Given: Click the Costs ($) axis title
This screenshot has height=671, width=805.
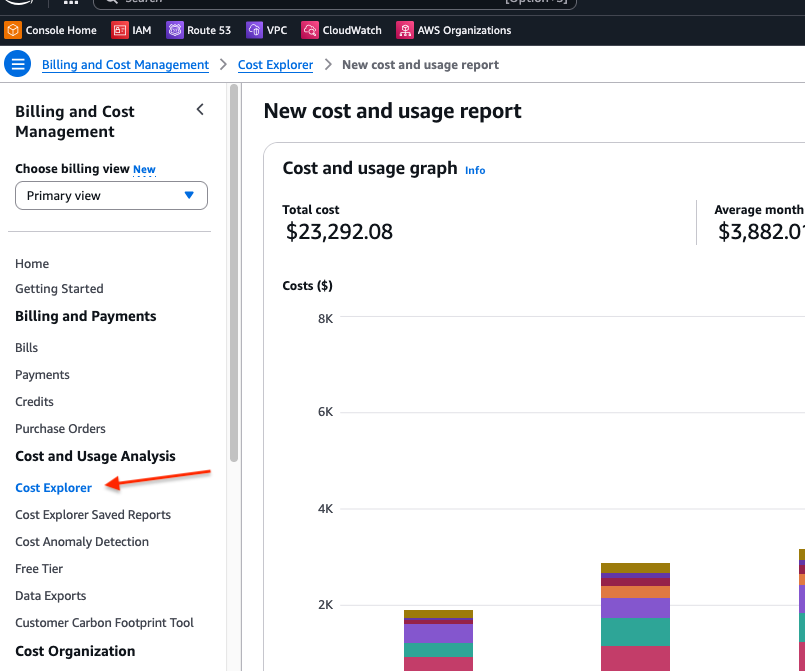Looking at the screenshot, I should (x=308, y=286).
